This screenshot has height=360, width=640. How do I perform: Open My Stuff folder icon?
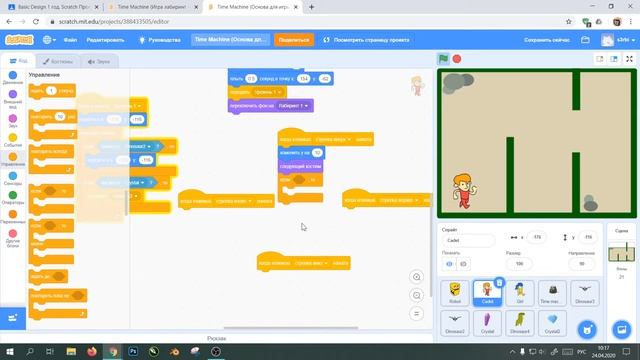(585, 40)
